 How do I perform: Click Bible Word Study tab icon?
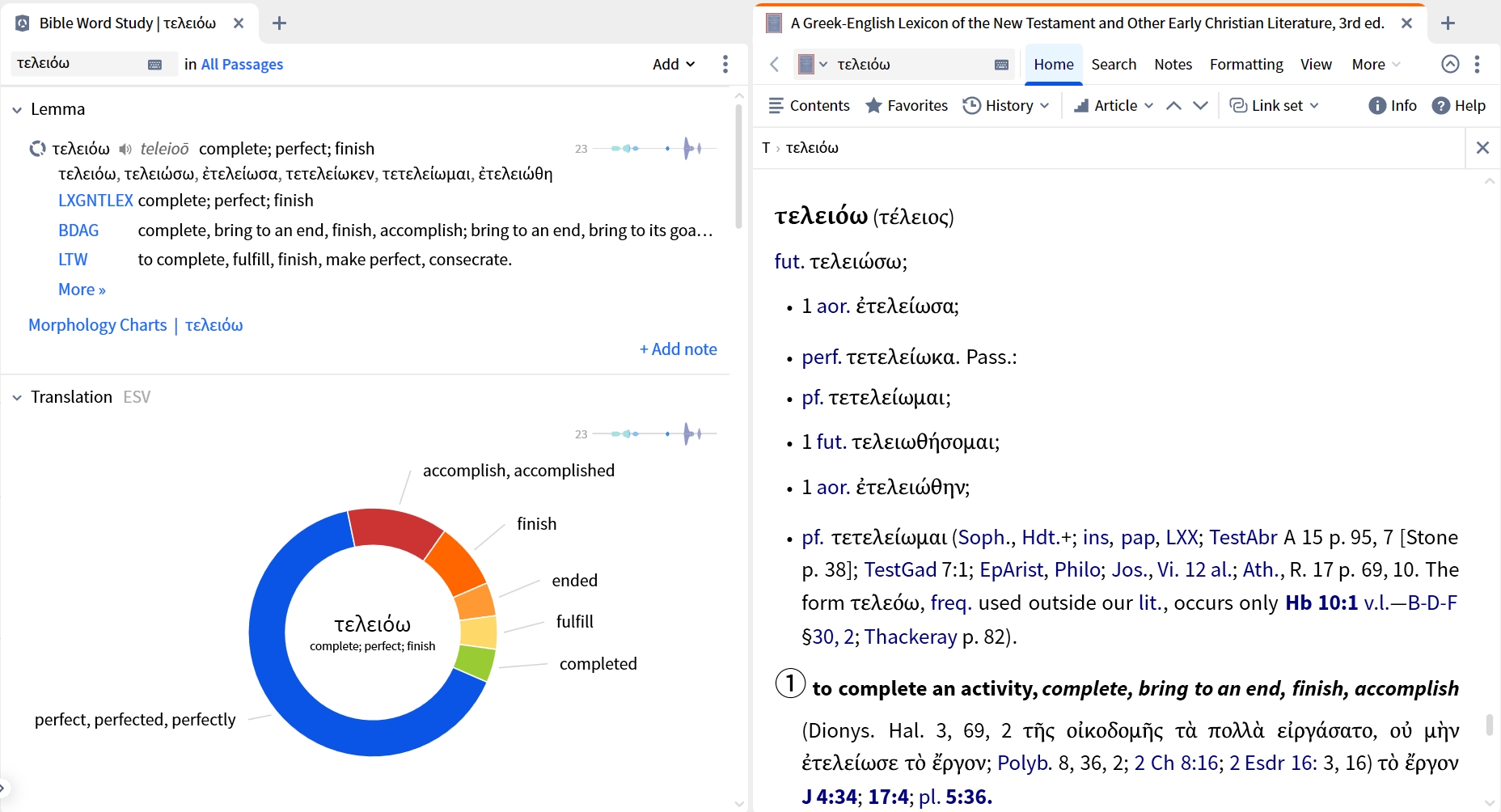[23, 23]
